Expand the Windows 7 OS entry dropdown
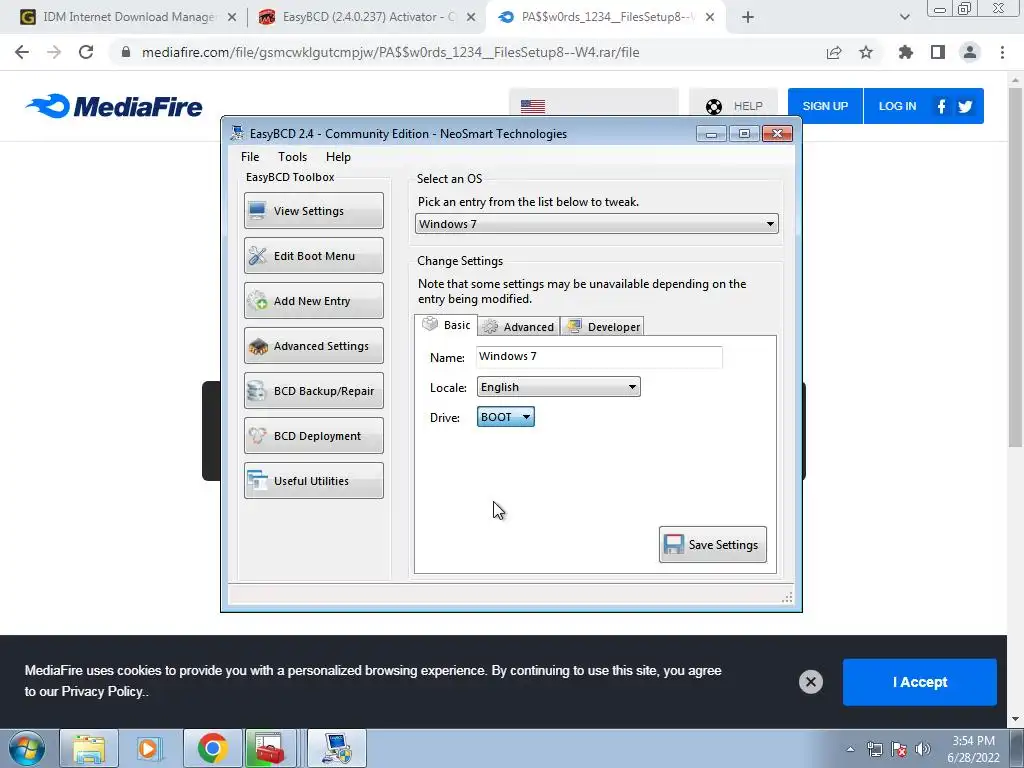This screenshot has height=768, width=1024. [x=596, y=224]
